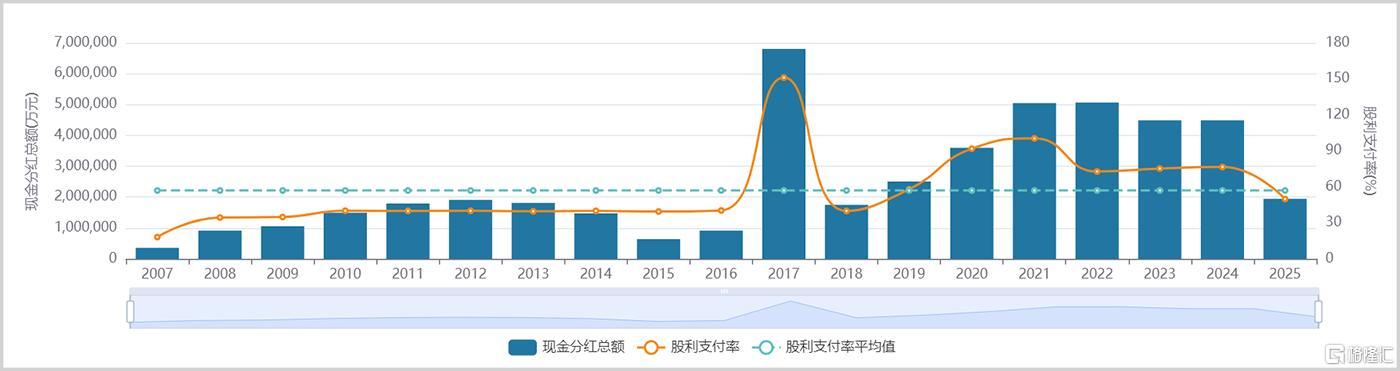Click the 2025 x-axis label
The image size is (1400, 371).
pyautogui.click(x=1285, y=273)
